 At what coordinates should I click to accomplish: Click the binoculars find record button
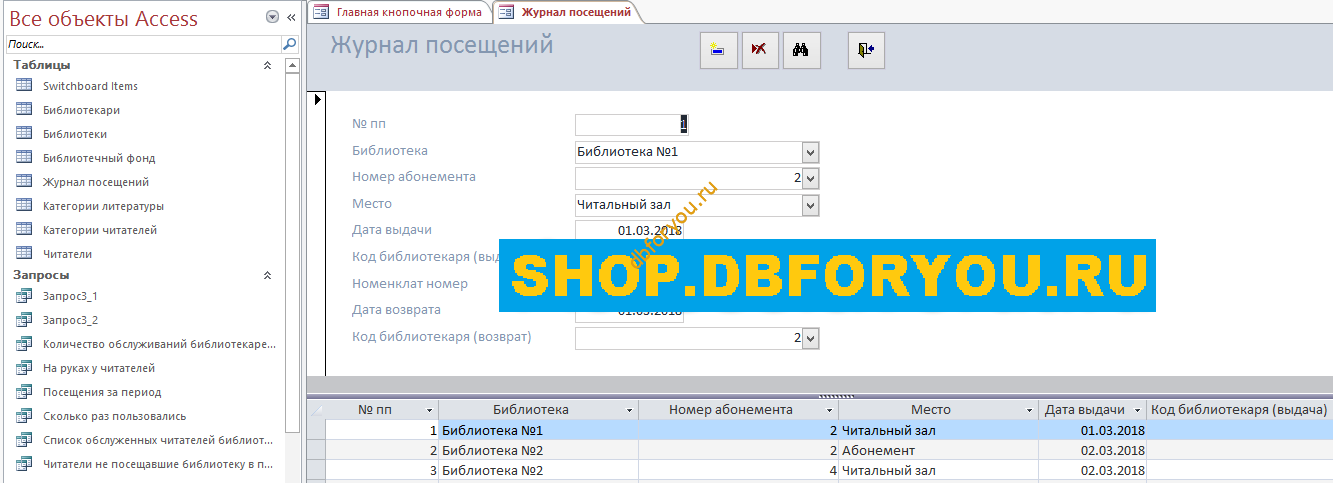[x=802, y=49]
